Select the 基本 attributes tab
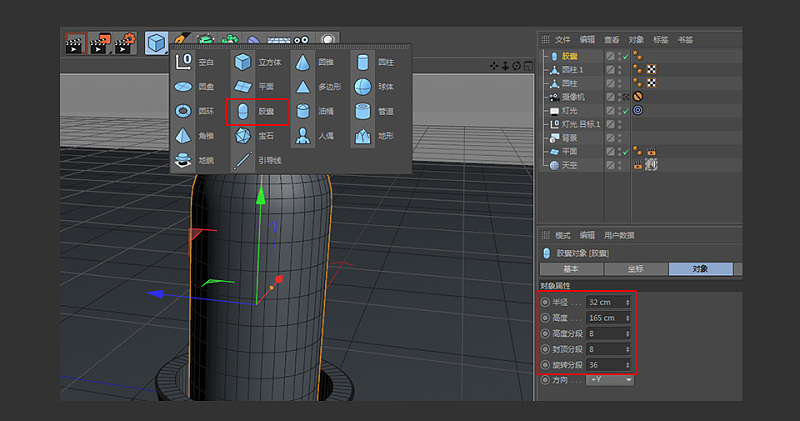The width and height of the screenshot is (800, 421). click(x=570, y=269)
